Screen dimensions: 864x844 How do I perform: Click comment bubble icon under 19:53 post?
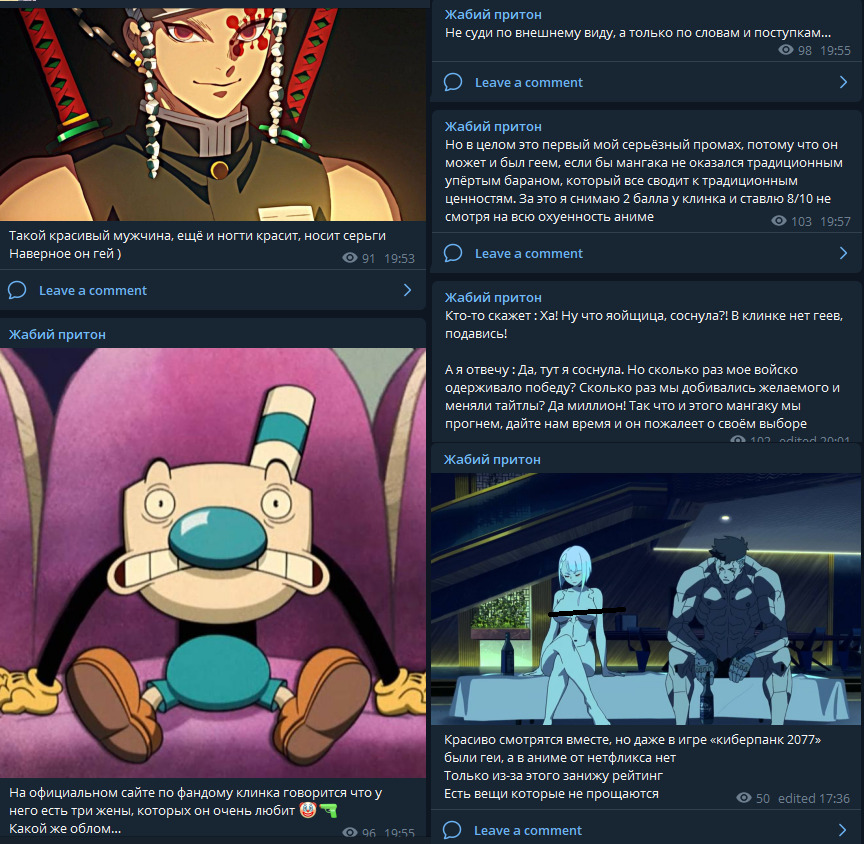click(17, 290)
